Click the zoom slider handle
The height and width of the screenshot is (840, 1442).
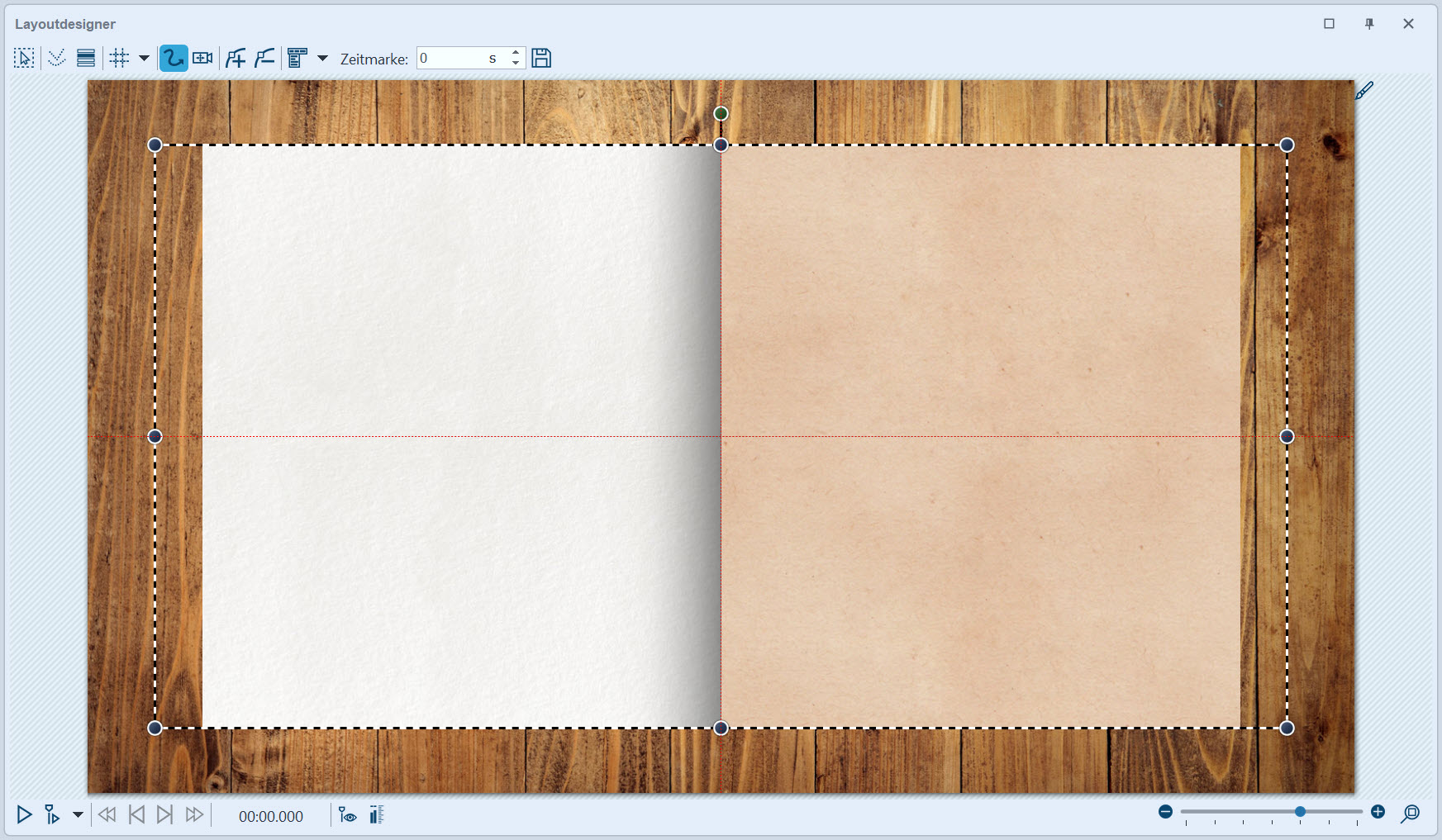click(1300, 812)
